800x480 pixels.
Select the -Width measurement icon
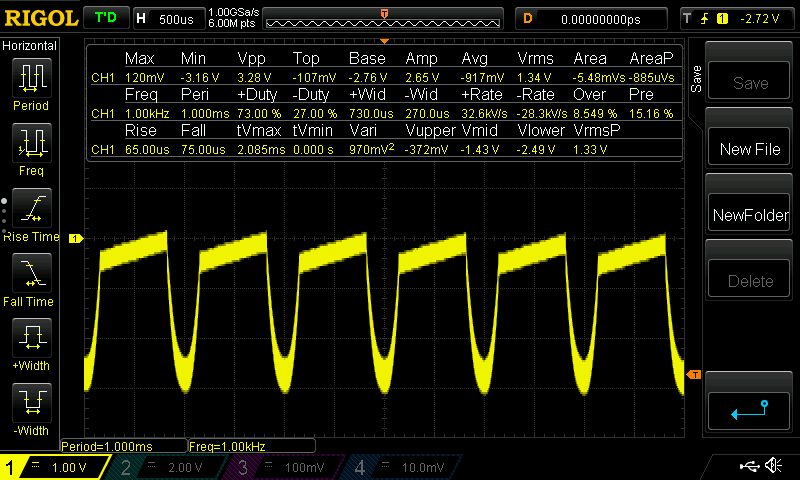click(32, 402)
